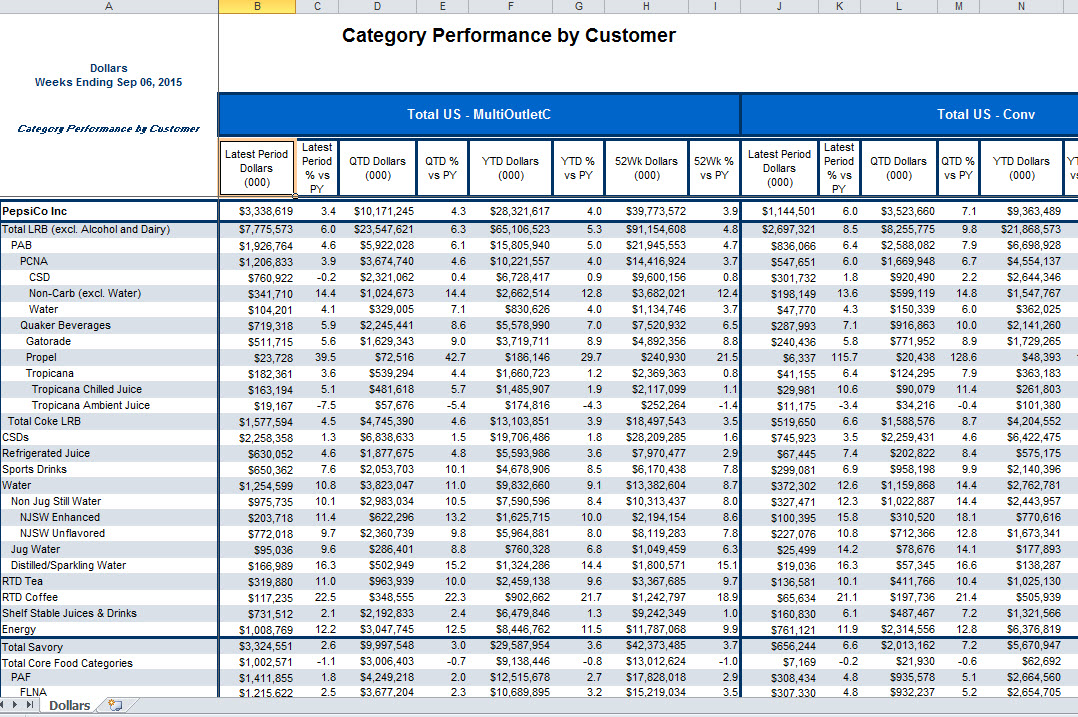Click the column D header
This screenshot has width=1078, height=717.
point(377,6)
